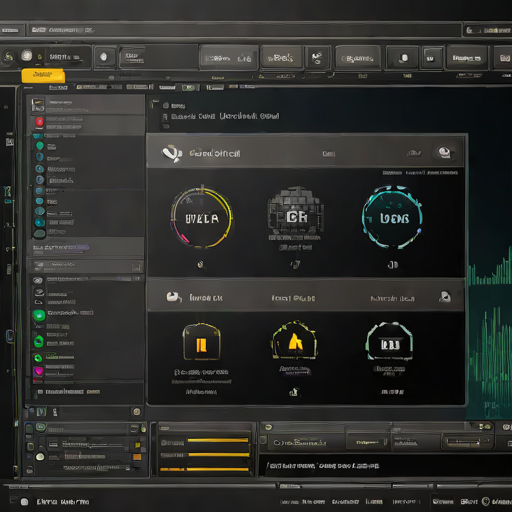The height and width of the screenshot is (512, 512).
Task: Select the middle column label in second panel header
Action: (293, 298)
